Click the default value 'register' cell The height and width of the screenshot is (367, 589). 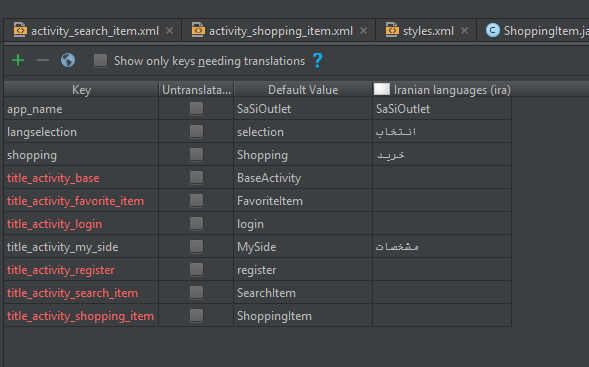coord(303,270)
